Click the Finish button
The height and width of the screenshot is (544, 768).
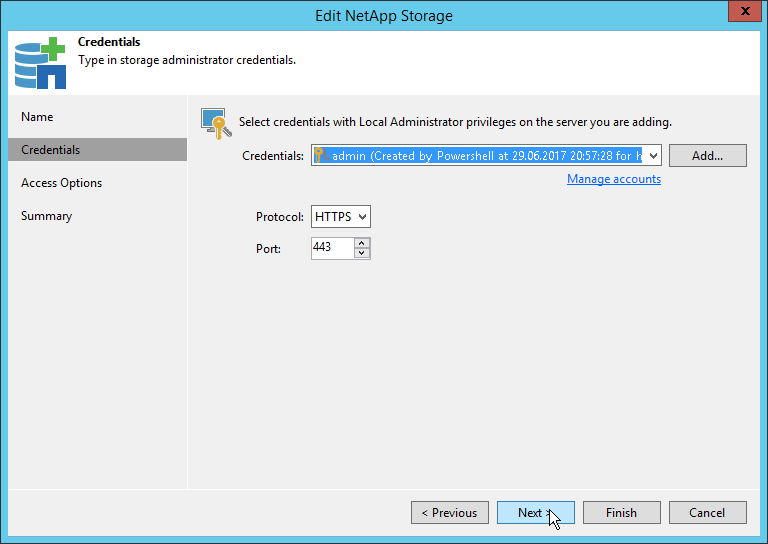[621, 513]
